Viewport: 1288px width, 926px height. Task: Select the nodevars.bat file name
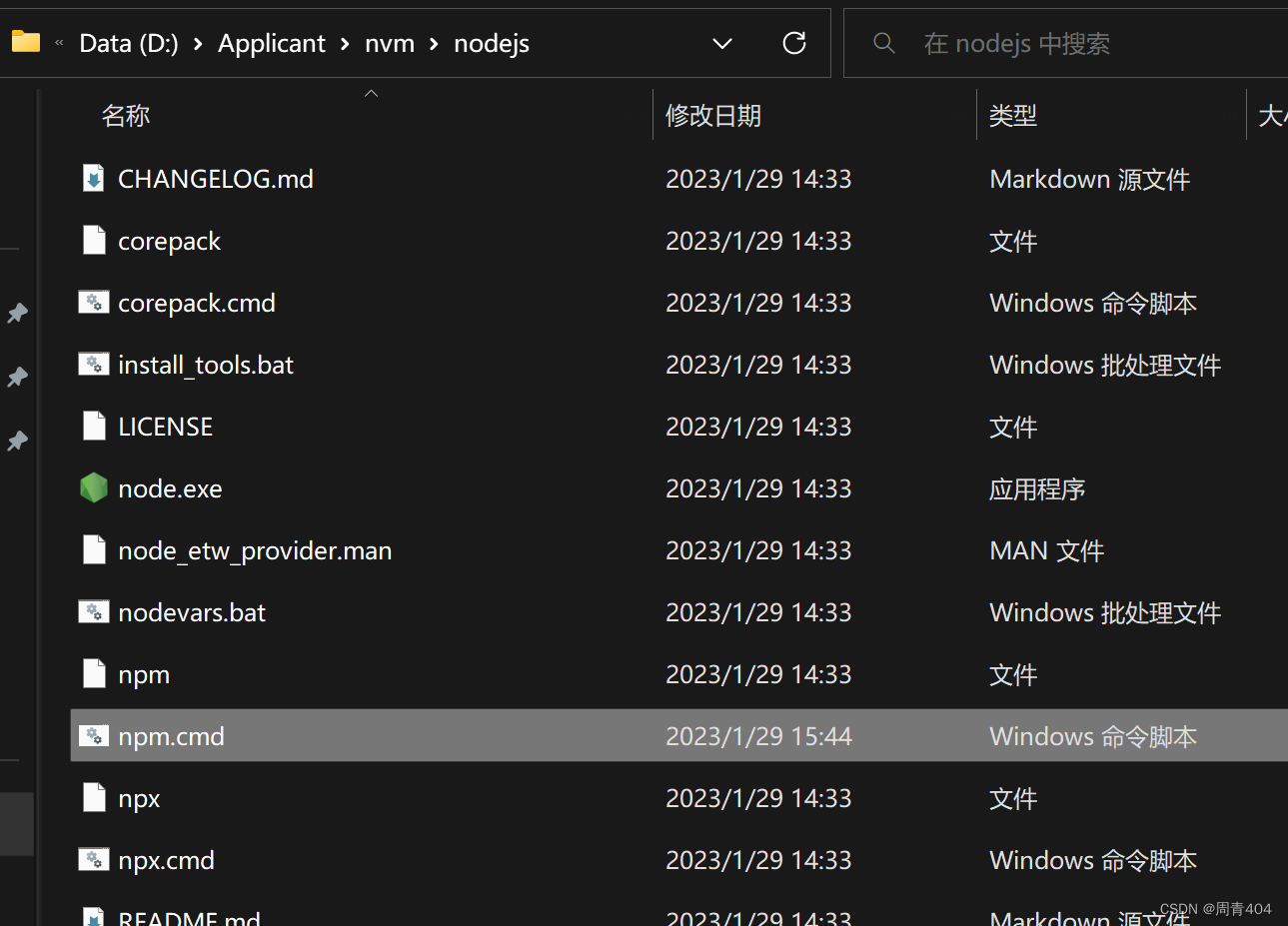[192, 612]
